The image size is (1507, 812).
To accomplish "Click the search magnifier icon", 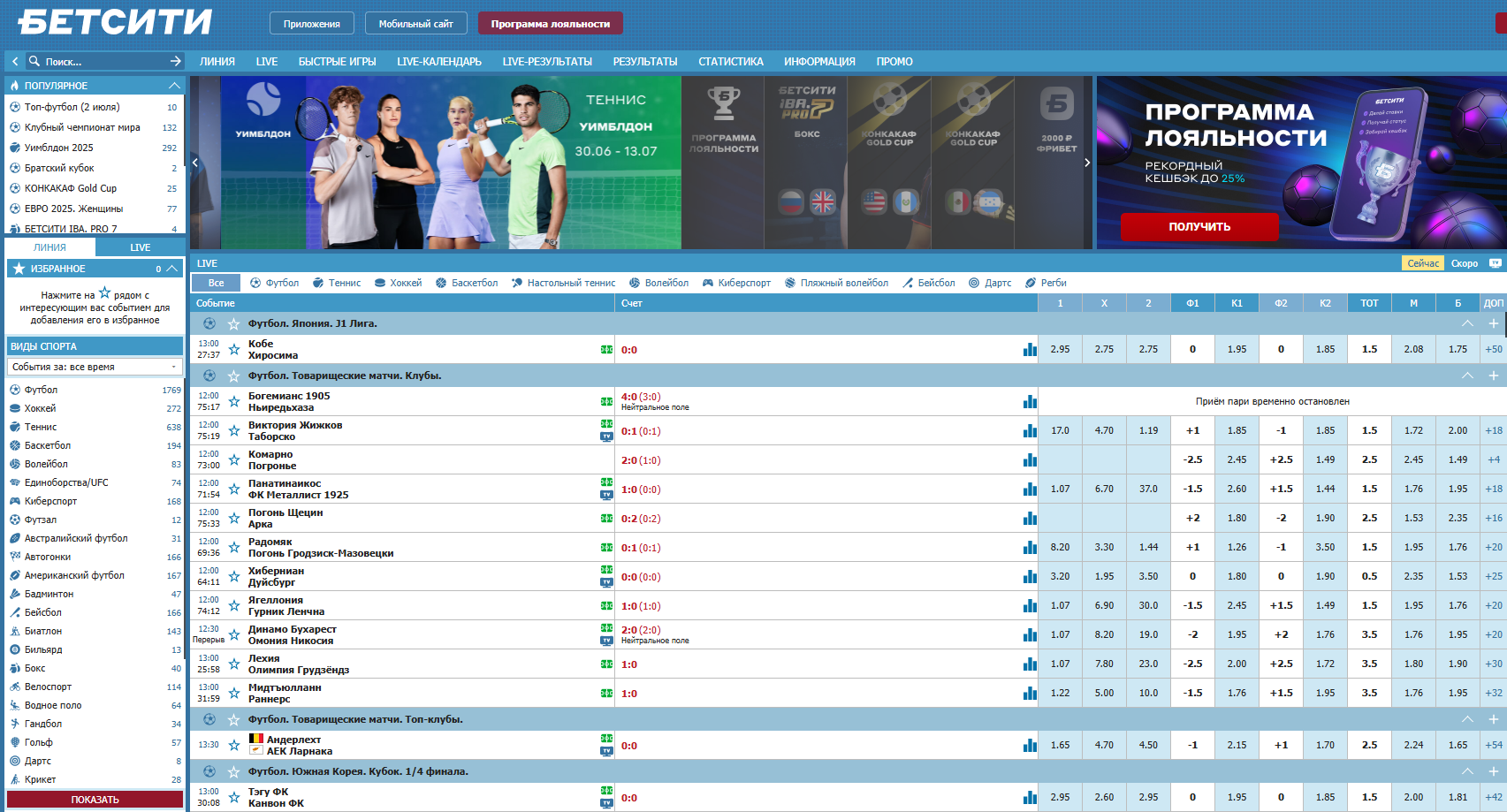I will tap(34, 61).
